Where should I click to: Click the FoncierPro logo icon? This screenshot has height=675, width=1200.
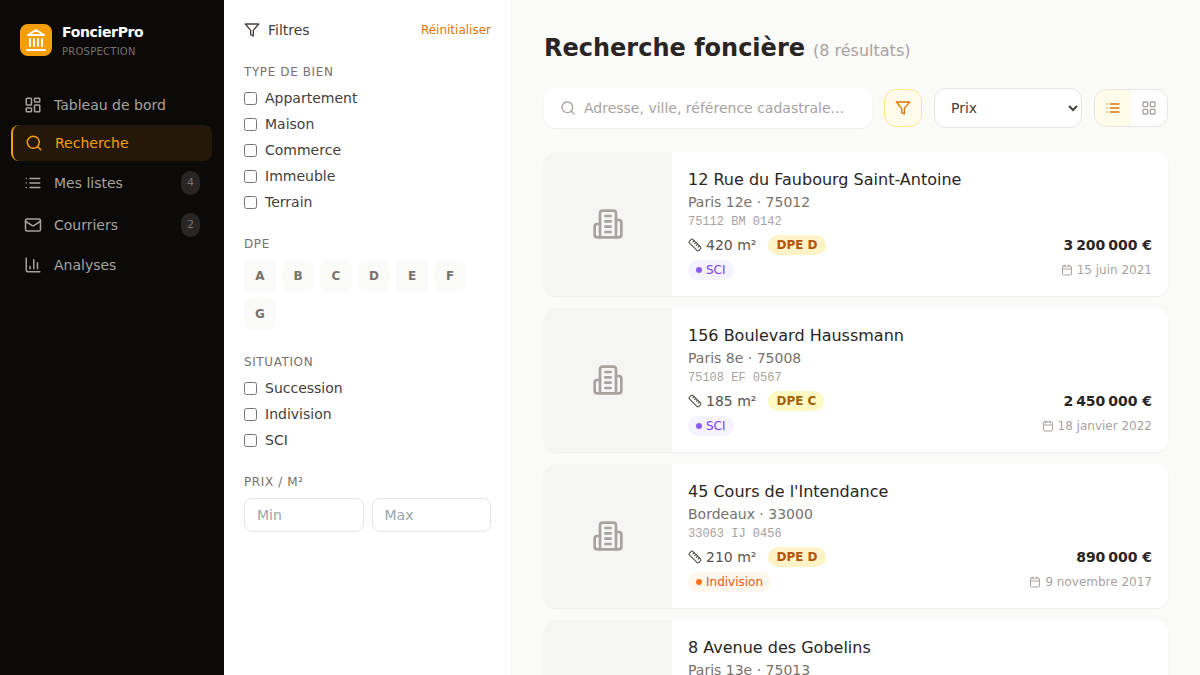click(x=36, y=40)
